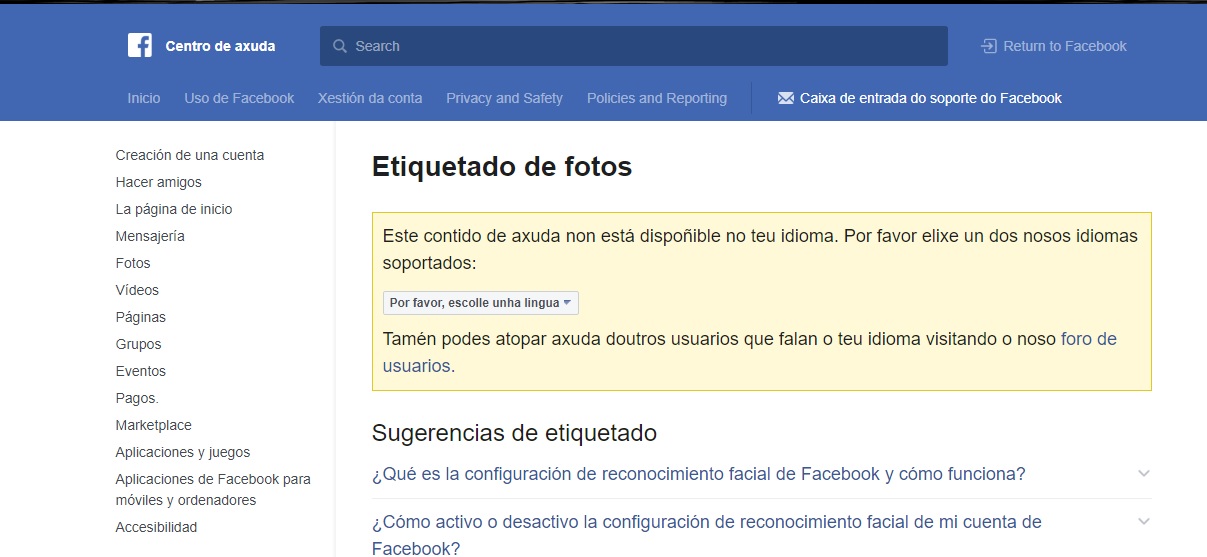Focus the Search input field
This screenshot has width=1207, height=557.
pyautogui.click(x=640, y=46)
